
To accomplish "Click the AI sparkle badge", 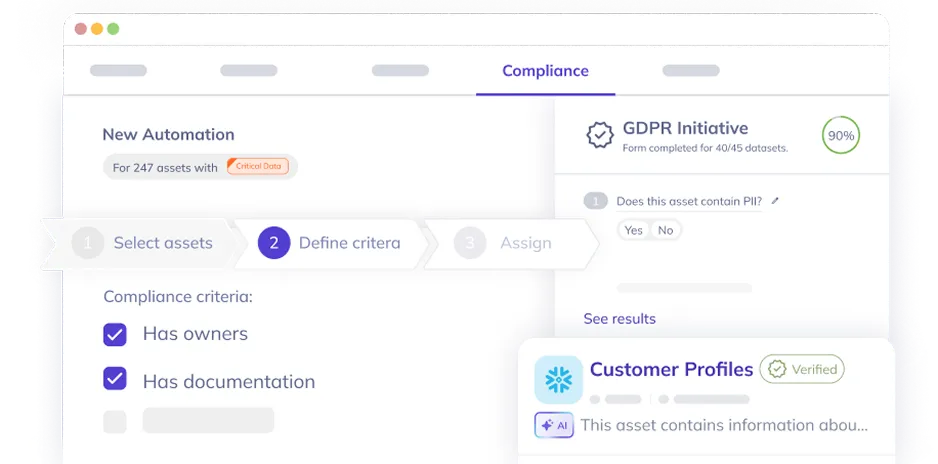I will point(554,425).
